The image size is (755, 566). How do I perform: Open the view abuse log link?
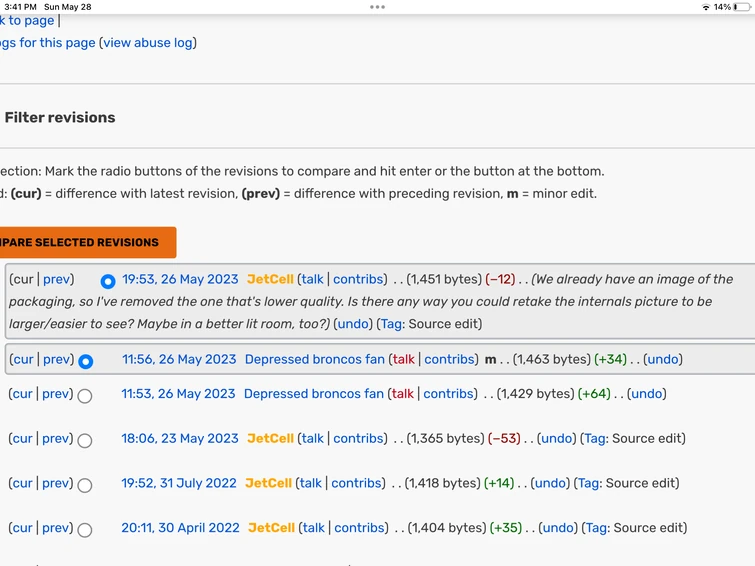[x=148, y=43]
